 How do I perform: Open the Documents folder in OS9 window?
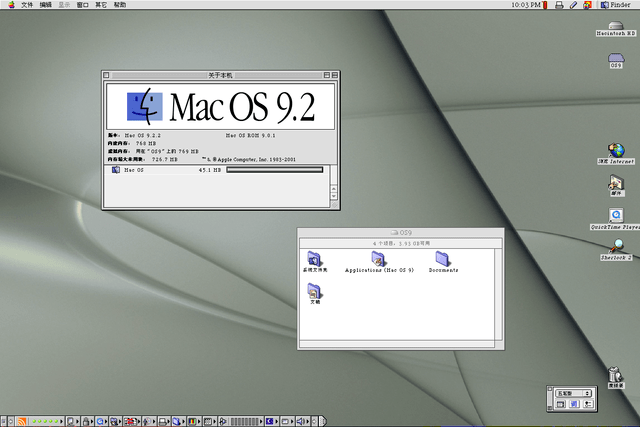coord(444,260)
